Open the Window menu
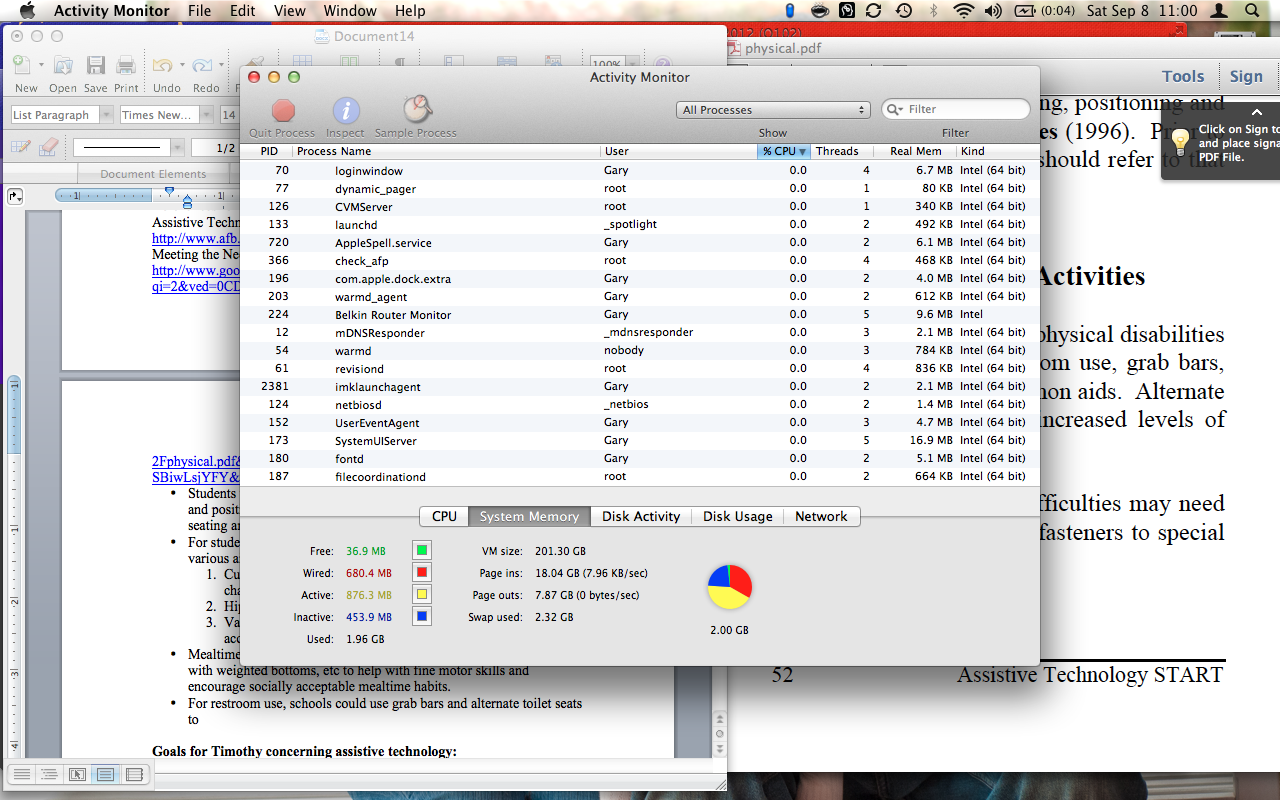The width and height of the screenshot is (1280, 800). pos(350,11)
